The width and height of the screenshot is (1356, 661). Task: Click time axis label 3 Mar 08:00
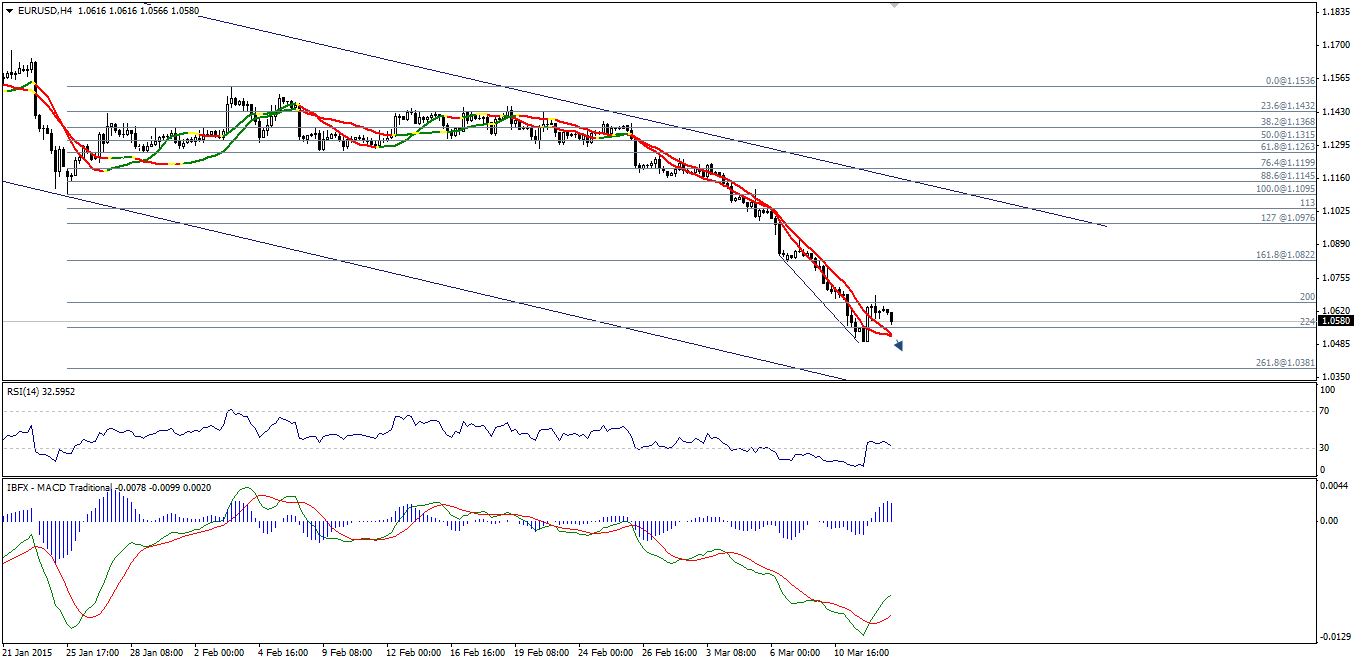pyautogui.click(x=732, y=652)
